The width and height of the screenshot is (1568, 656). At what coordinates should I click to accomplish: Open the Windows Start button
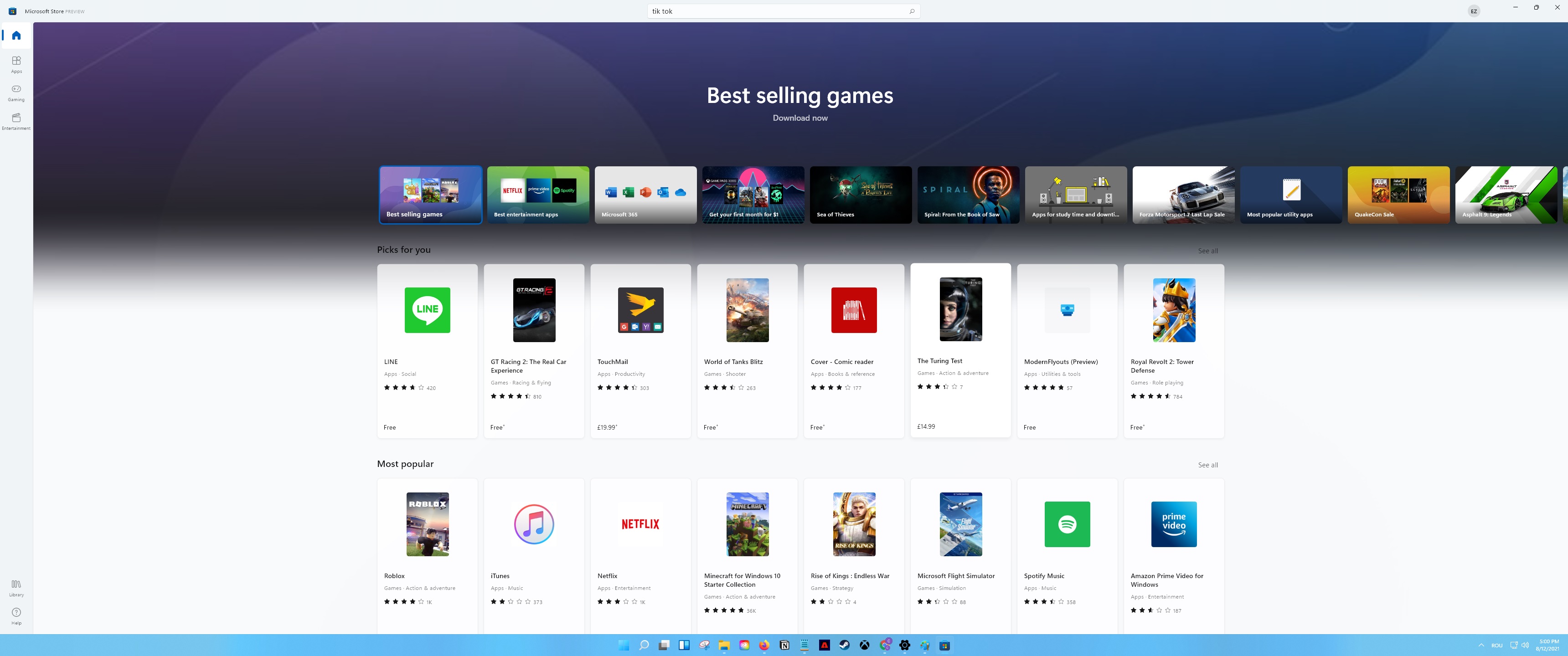tap(623, 645)
